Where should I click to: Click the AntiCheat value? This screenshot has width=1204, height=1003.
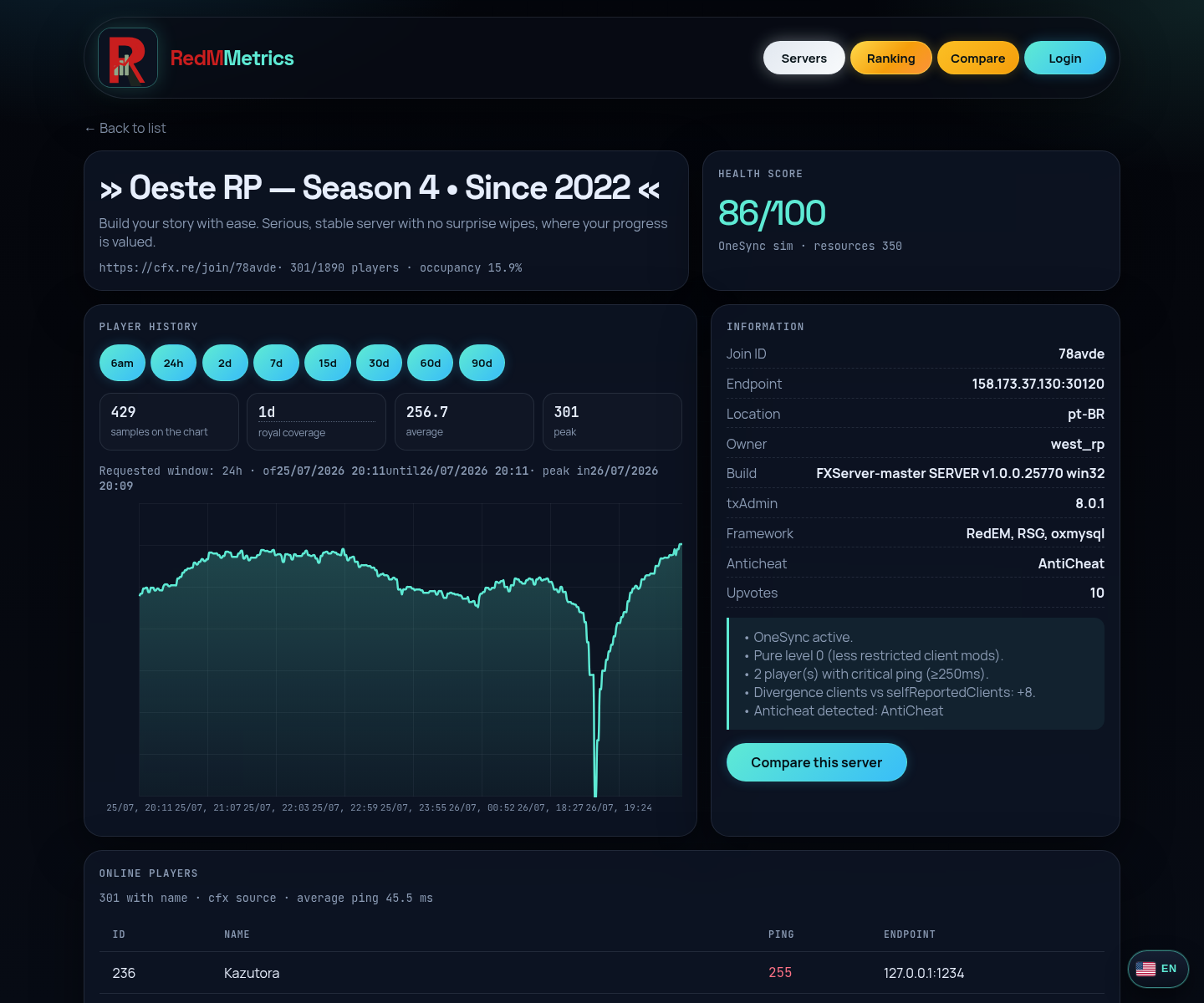coord(1071,563)
